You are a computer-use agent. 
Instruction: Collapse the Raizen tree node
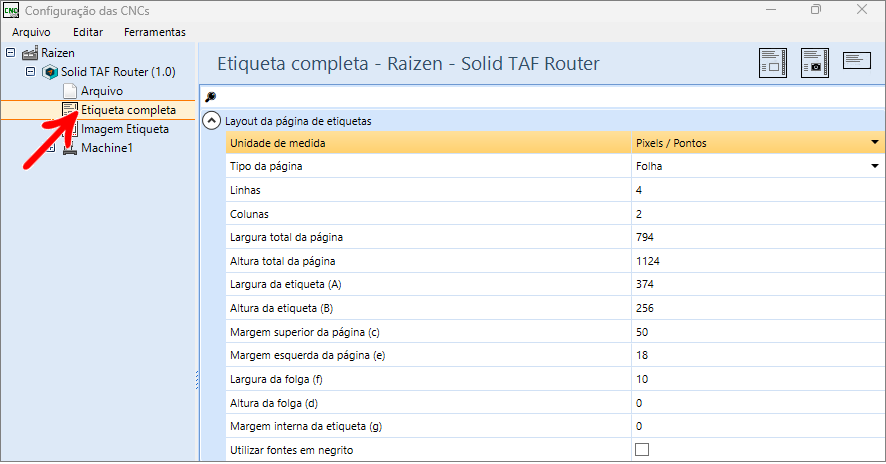[x=10, y=53]
